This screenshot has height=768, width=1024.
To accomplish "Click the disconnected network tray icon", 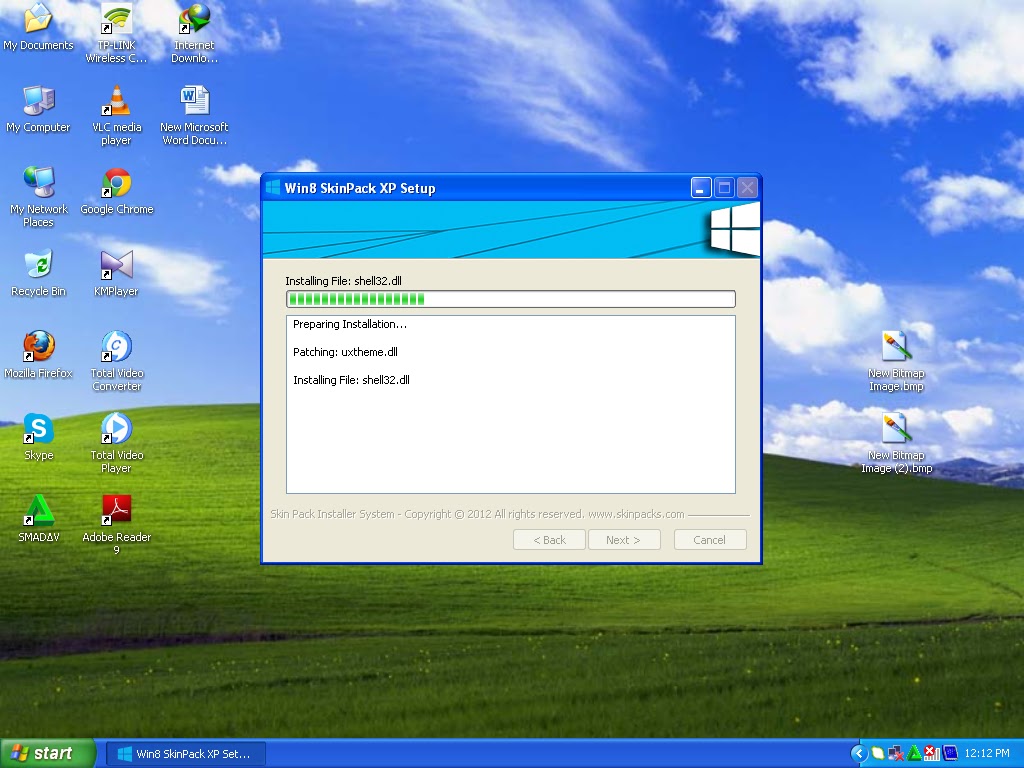I will 893,752.
